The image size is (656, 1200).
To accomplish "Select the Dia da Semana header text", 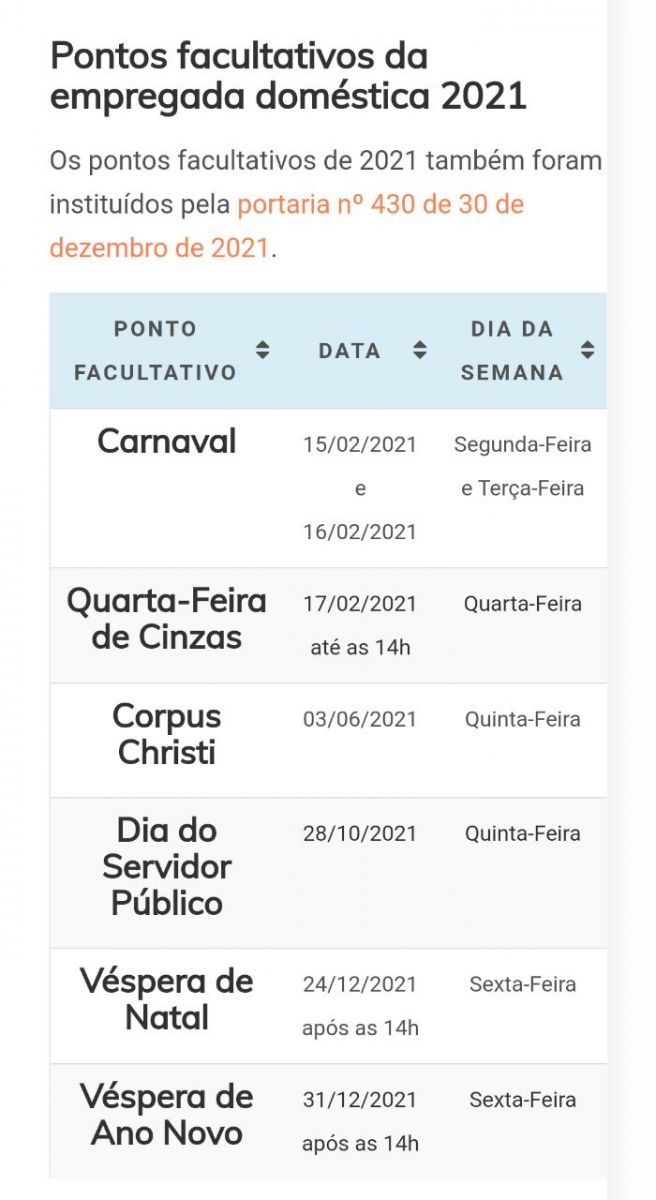I will [512, 350].
